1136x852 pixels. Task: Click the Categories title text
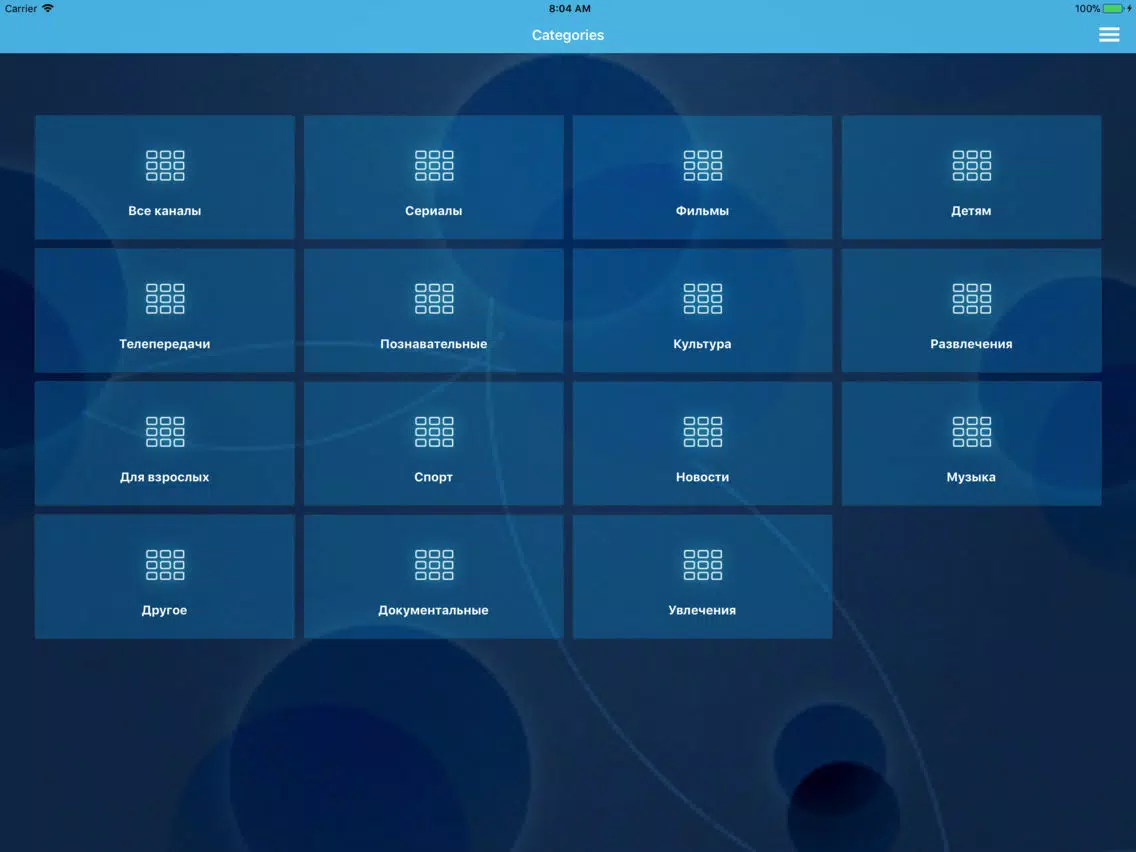[568, 35]
